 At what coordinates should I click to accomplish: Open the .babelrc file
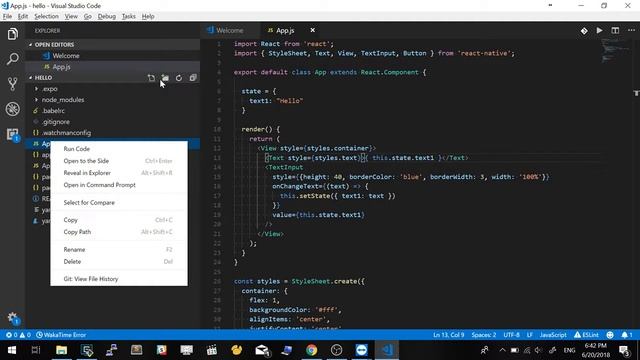113,111
